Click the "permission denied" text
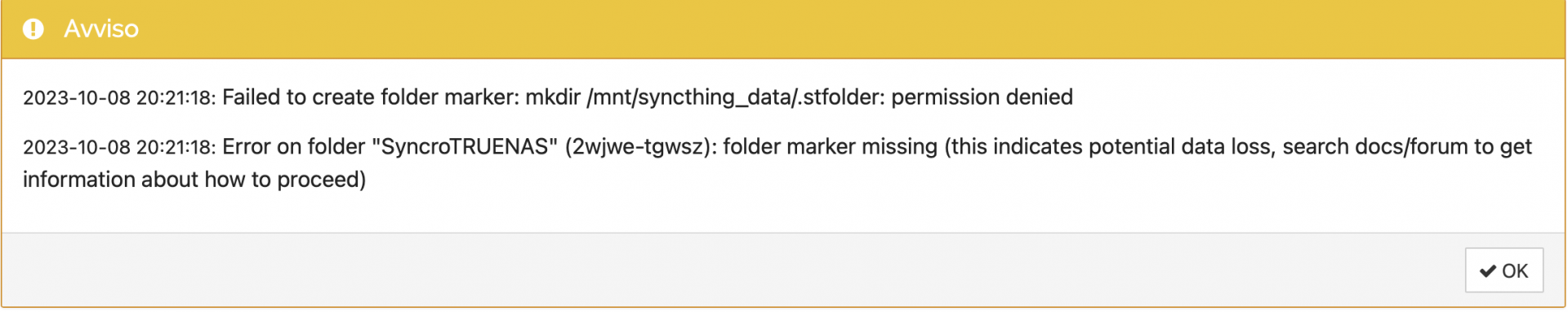The height and width of the screenshot is (312, 1568). 982,97
